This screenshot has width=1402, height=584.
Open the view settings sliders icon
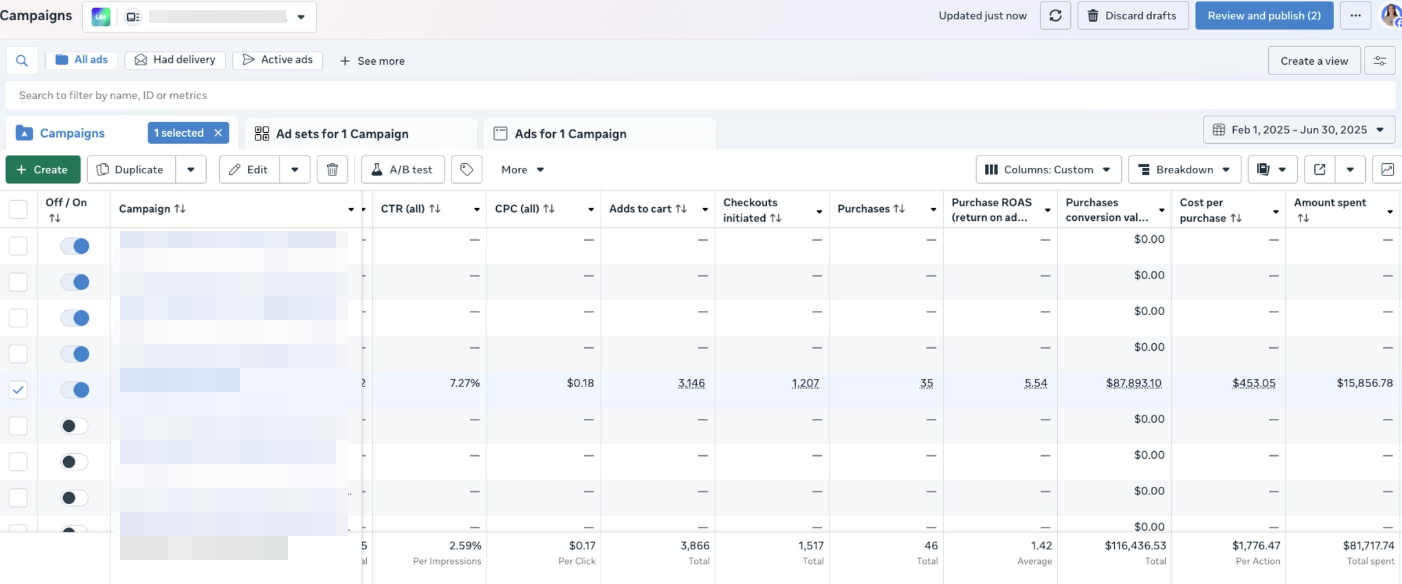(1380, 60)
